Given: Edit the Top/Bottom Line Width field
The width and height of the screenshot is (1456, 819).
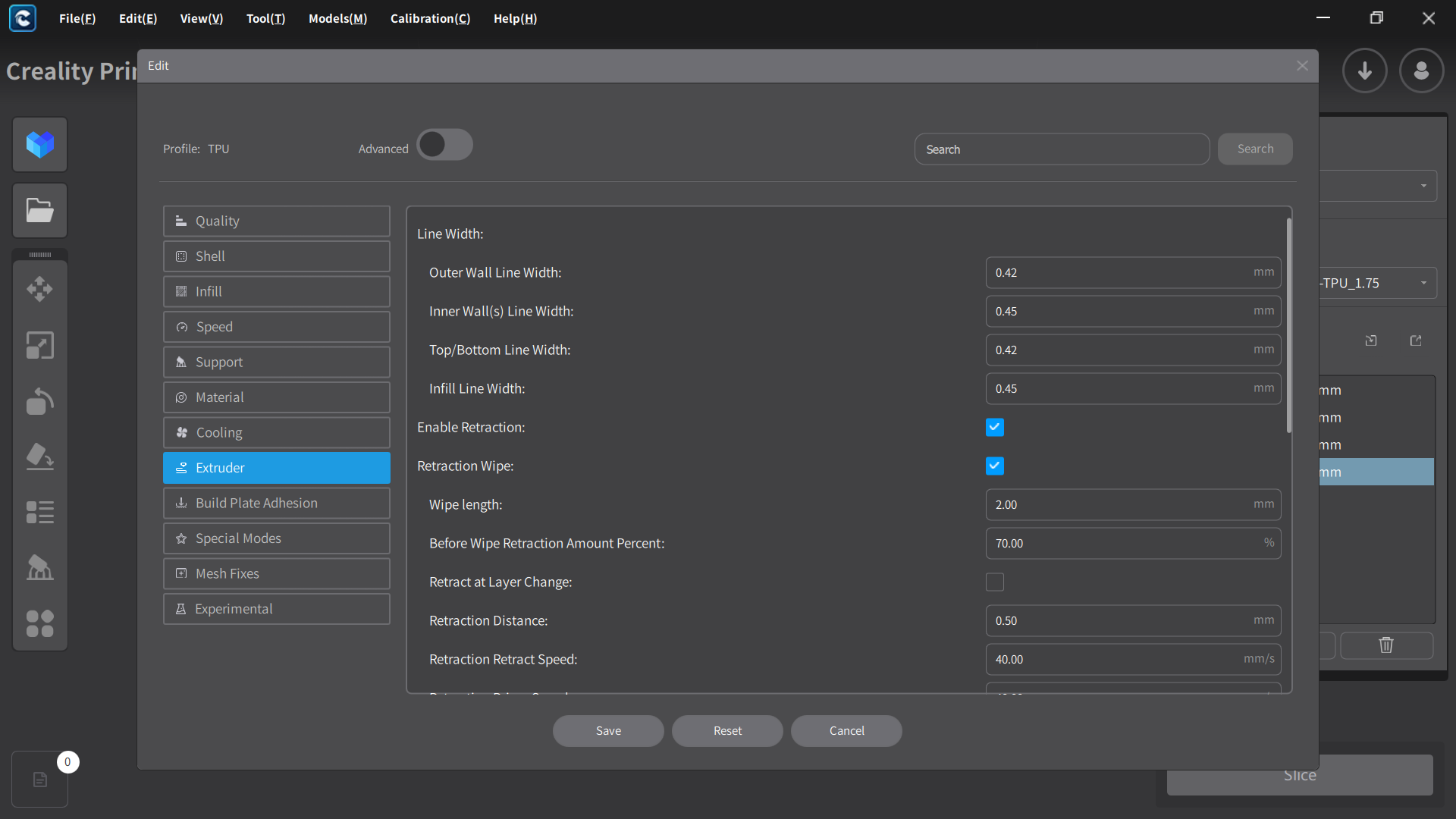Looking at the screenshot, I should [x=1133, y=350].
